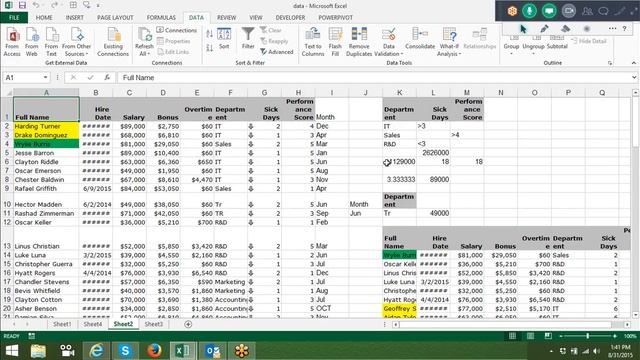
Task: Click zoom in plus button
Action: click(x=615, y=336)
